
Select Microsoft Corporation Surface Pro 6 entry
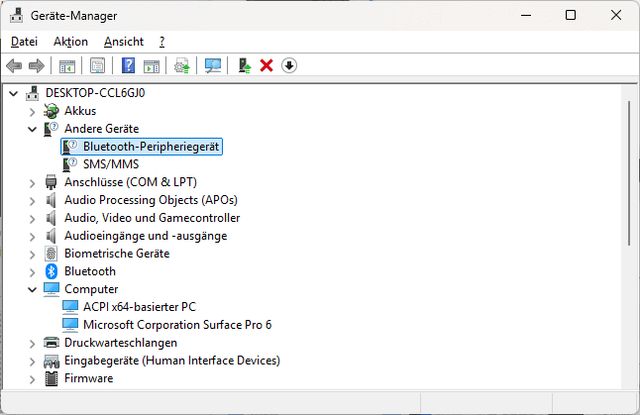pos(176,325)
